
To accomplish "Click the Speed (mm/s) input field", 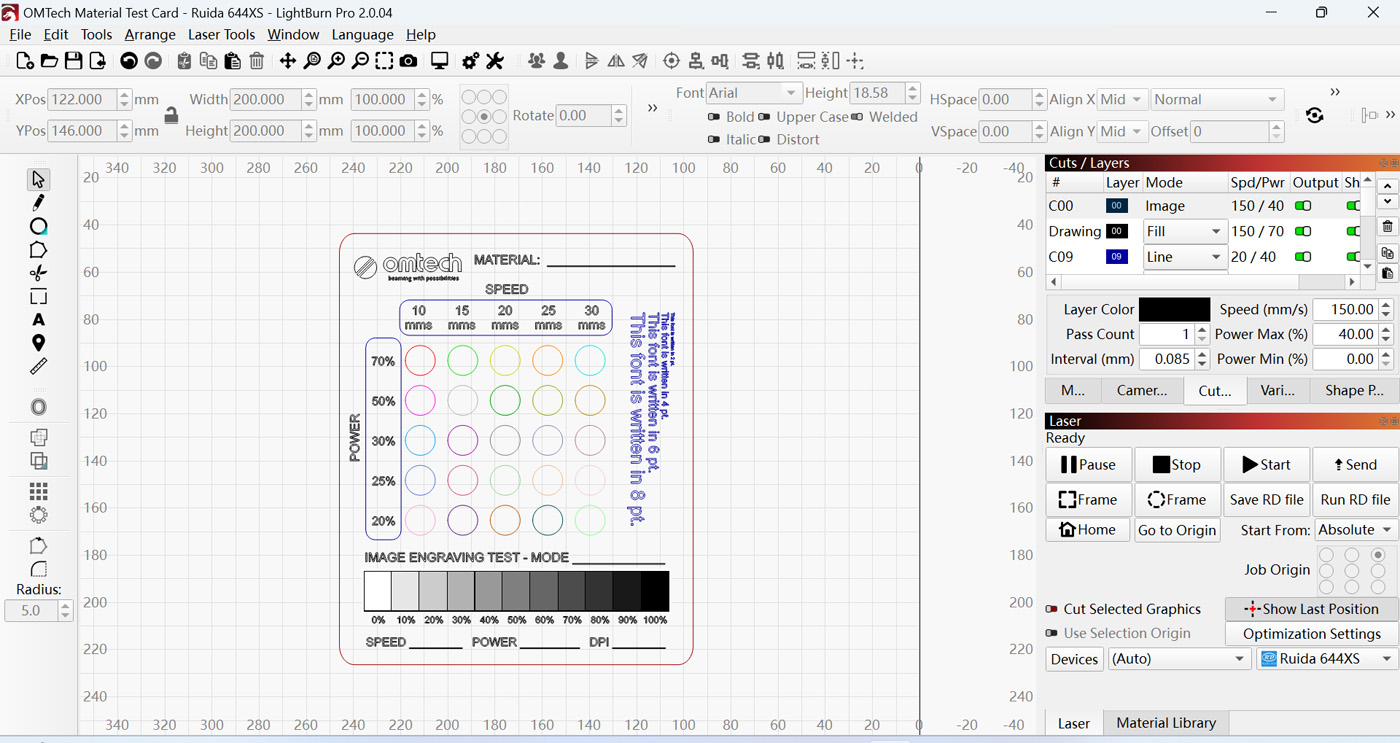I will pyautogui.click(x=1344, y=310).
